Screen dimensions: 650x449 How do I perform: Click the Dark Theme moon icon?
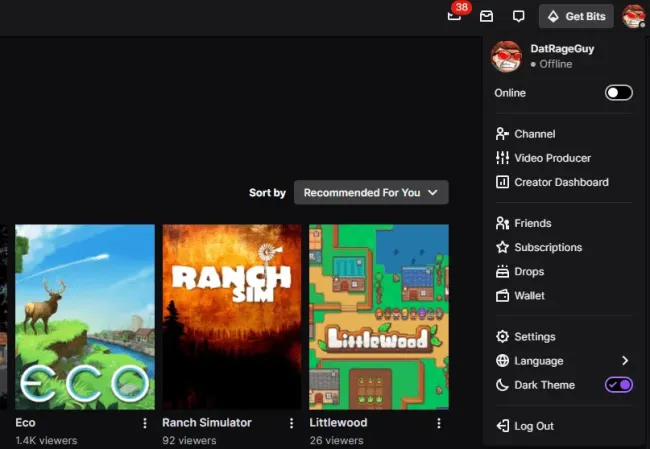502,385
